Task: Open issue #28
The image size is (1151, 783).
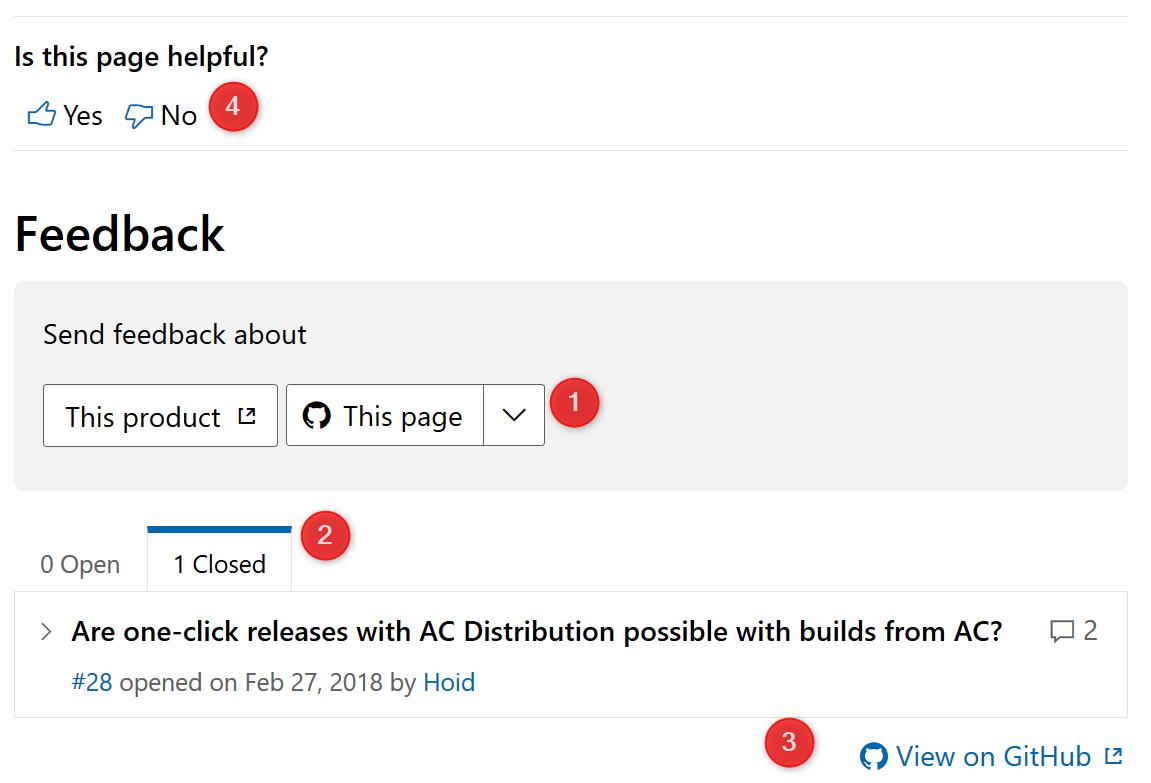Action: point(92,682)
